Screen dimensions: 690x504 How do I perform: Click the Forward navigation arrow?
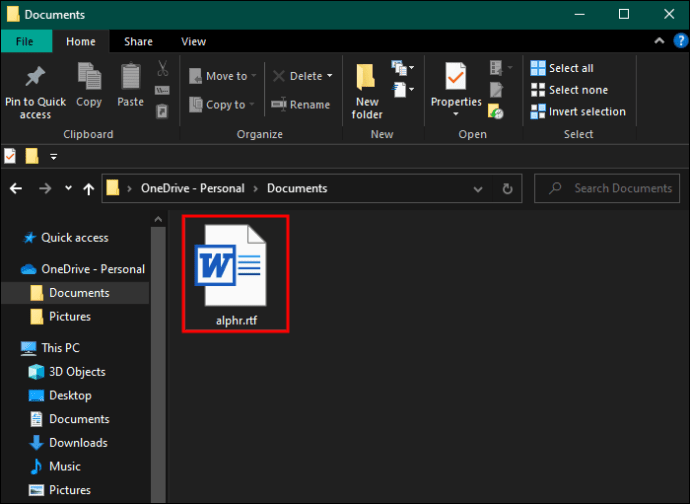[45, 188]
